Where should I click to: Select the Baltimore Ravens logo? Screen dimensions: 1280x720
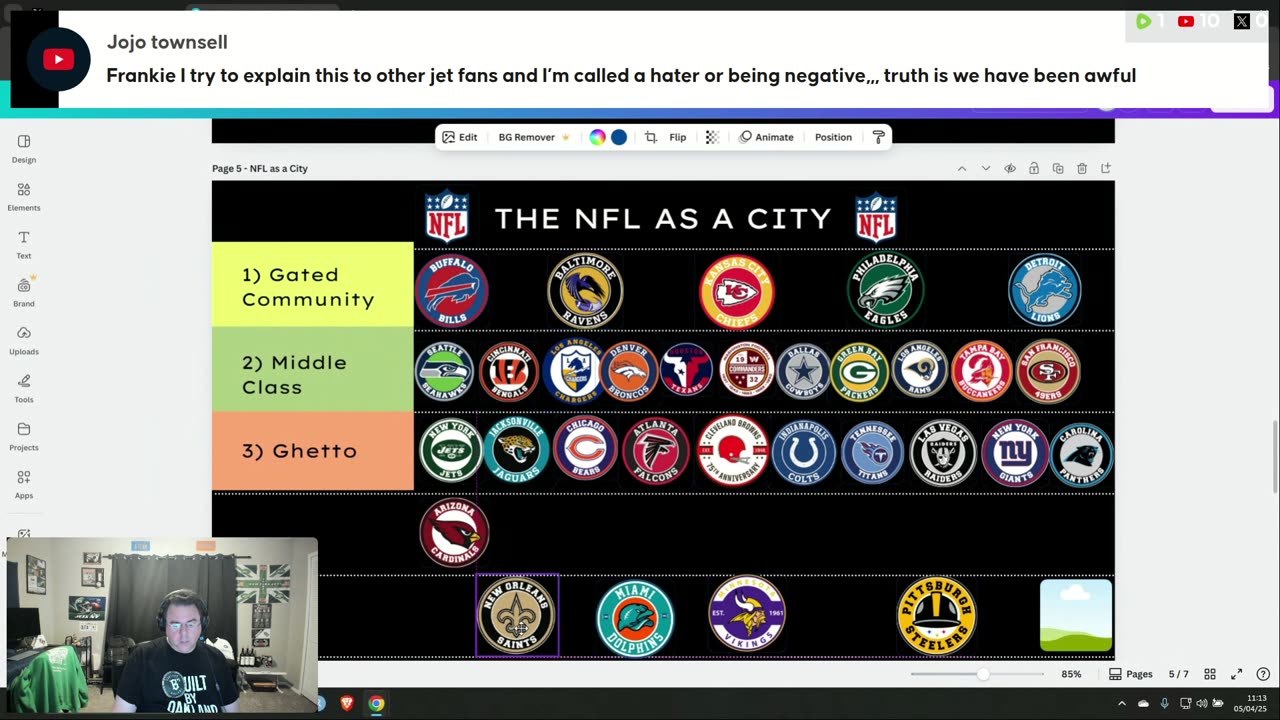[585, 290]
